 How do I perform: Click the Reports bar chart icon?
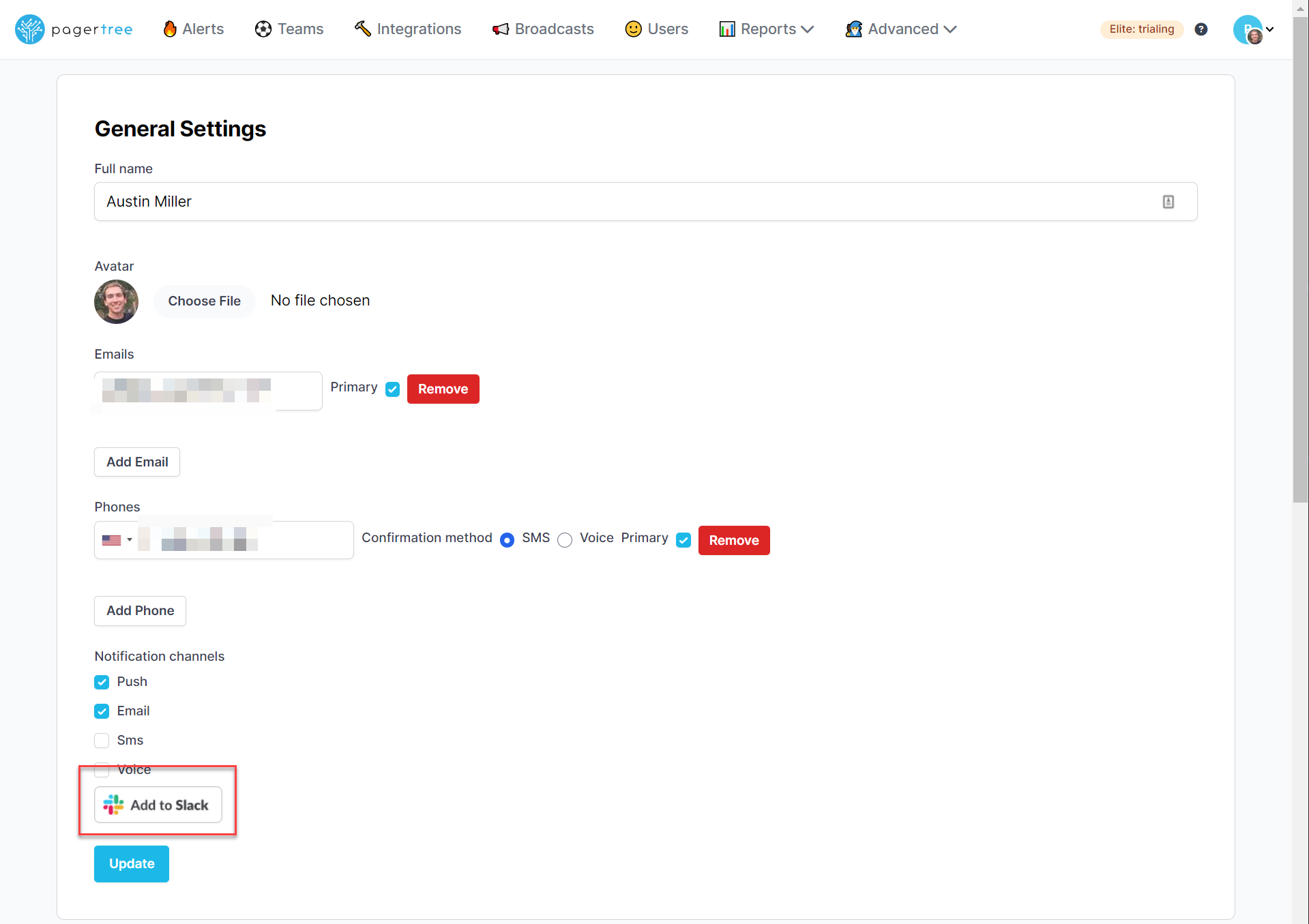[727, 29]
